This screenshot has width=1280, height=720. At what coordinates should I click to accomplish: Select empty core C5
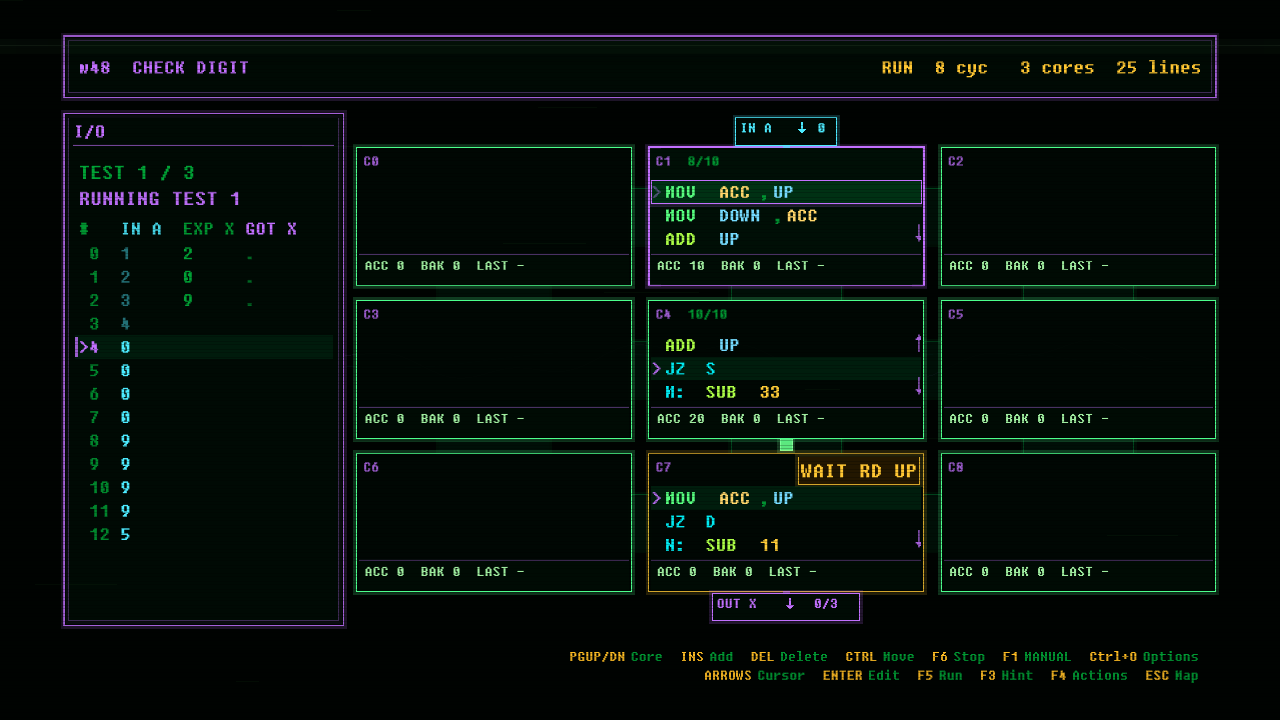point(1078,369)
